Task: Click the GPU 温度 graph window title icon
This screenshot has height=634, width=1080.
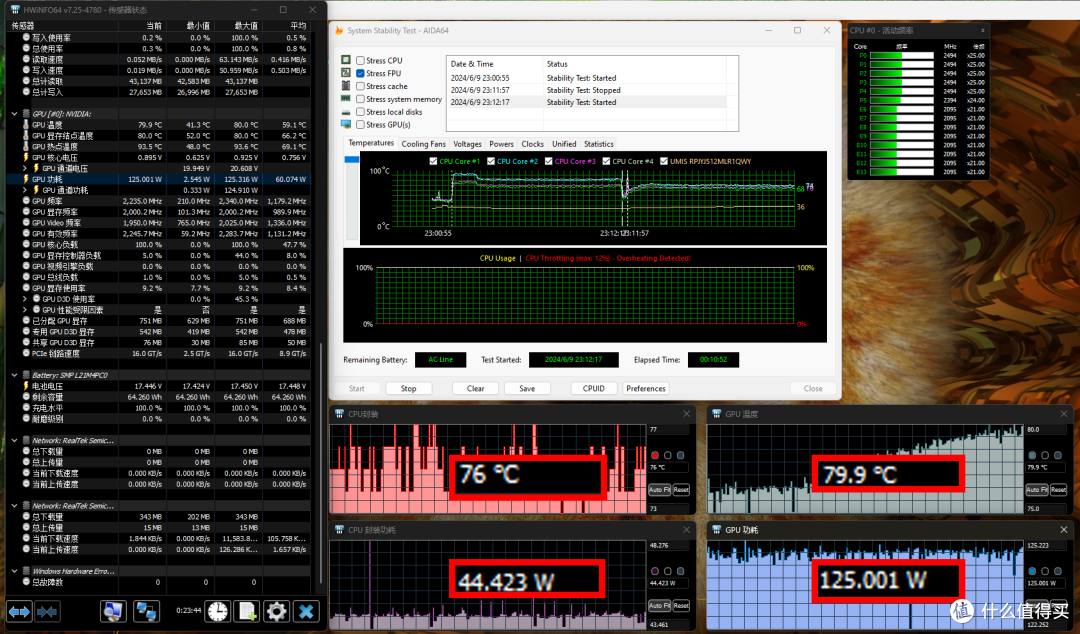Action: [716, 413]
